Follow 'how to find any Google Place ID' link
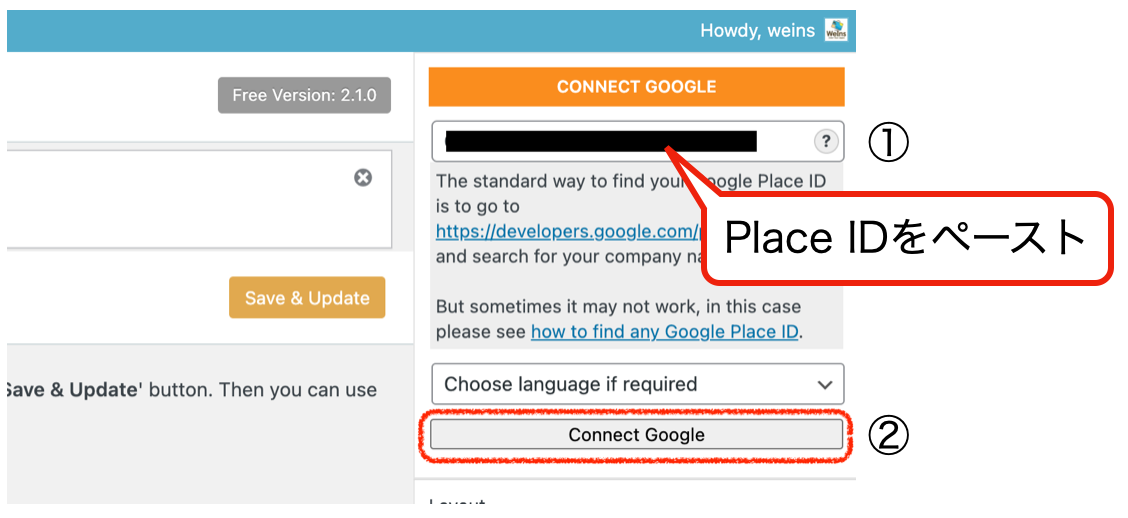Screen dimensions: 1128x518 [x=664, y=331]
